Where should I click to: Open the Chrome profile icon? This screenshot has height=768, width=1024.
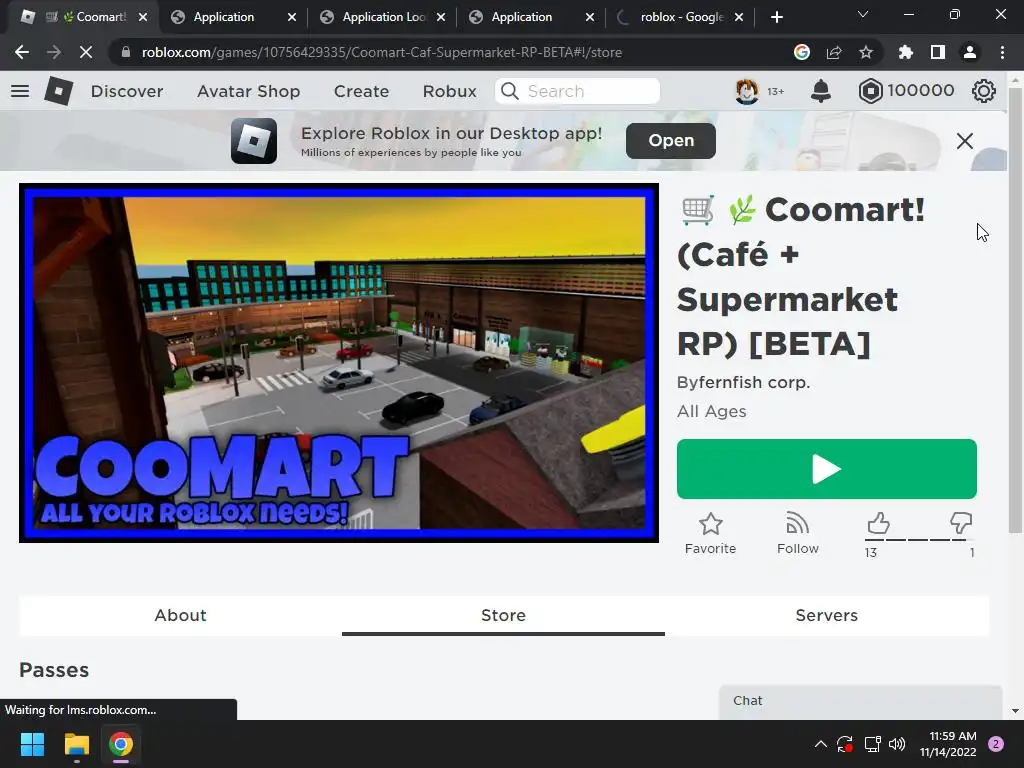(970, 52)
